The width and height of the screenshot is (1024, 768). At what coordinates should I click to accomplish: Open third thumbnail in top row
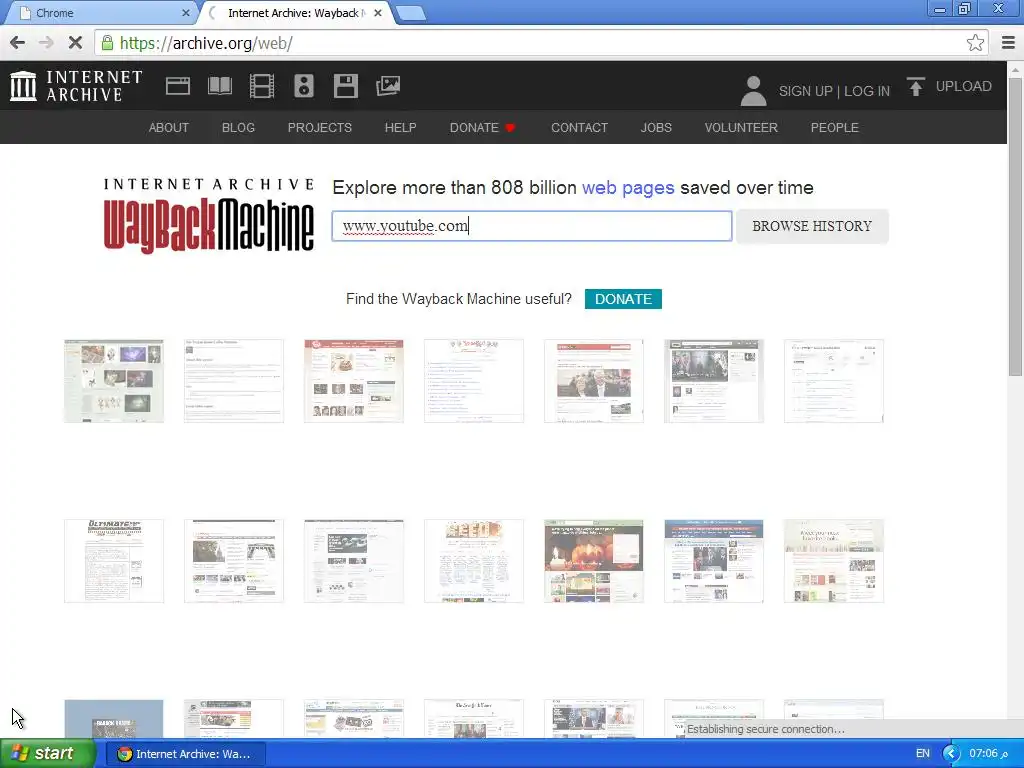tap(353, 381)
